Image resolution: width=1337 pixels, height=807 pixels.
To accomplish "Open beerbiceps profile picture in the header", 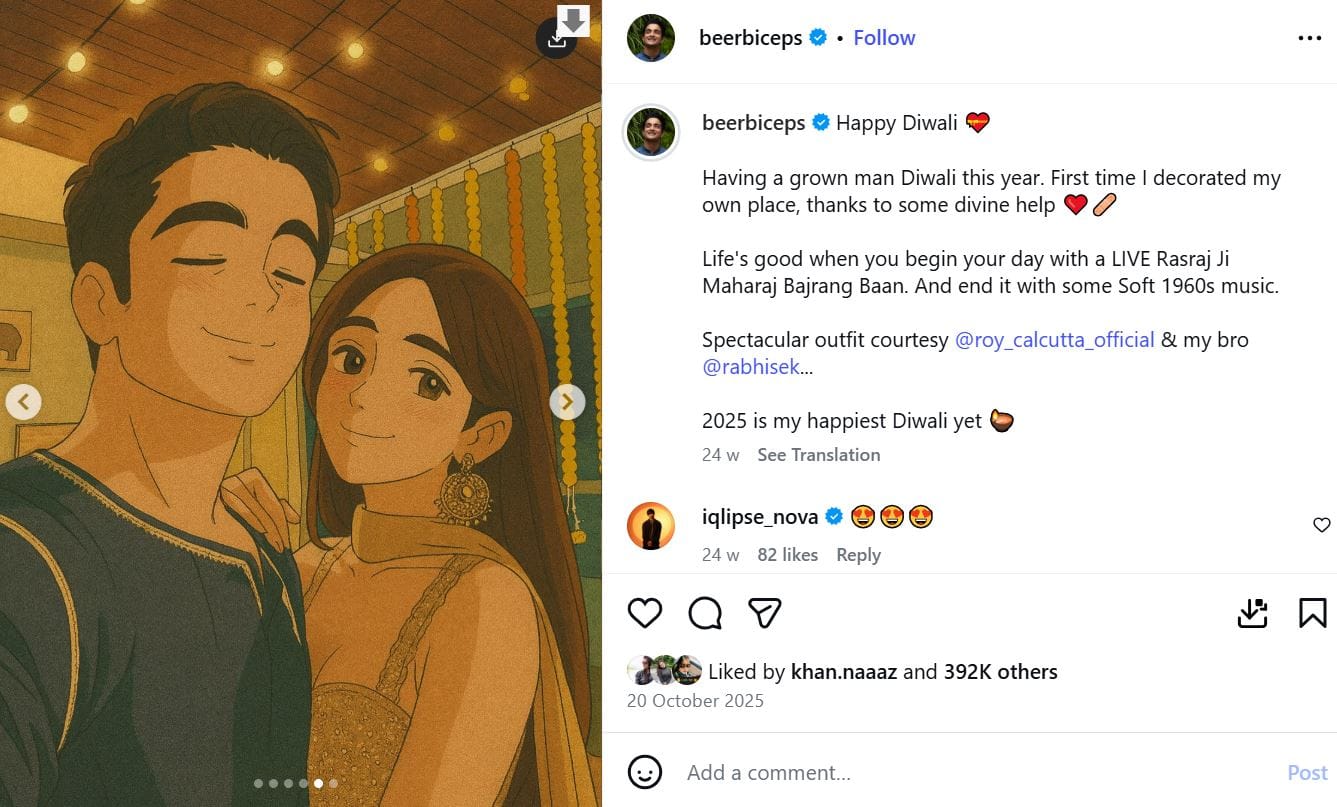I will coord(651,38).
